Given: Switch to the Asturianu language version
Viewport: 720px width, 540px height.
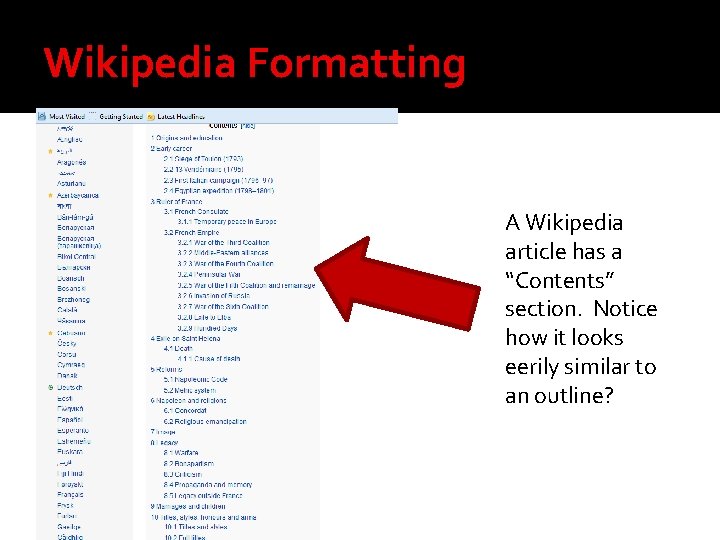Looking at the screenshot, I should 71,183.
